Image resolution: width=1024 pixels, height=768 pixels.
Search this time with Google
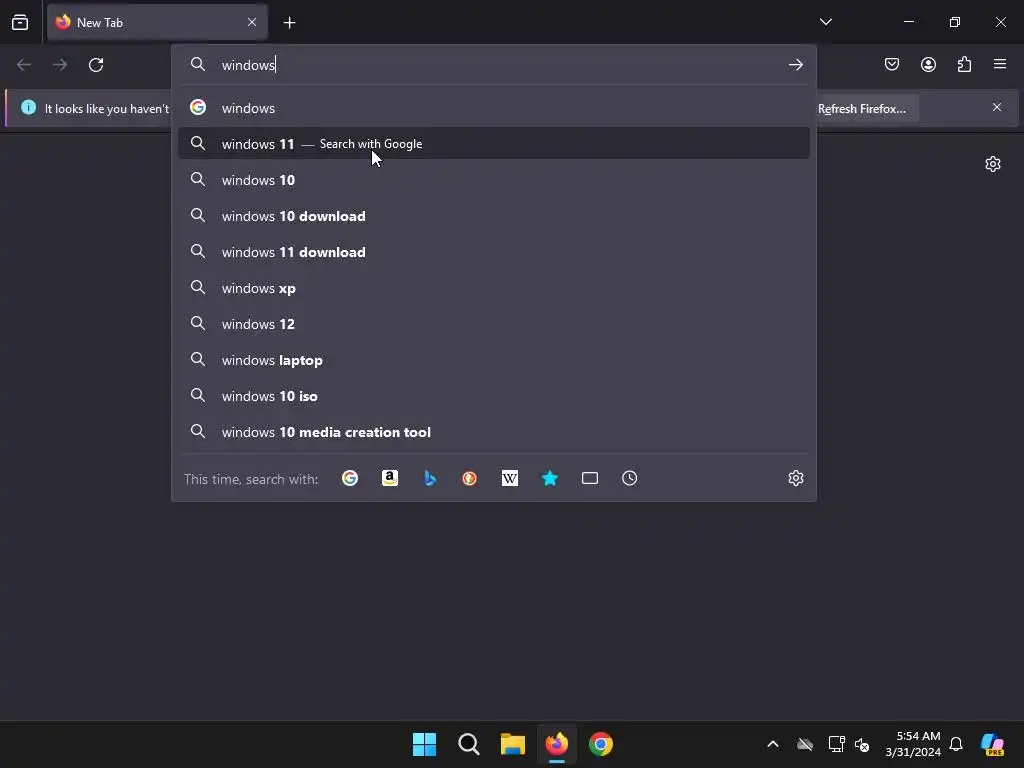coord(350,478)
